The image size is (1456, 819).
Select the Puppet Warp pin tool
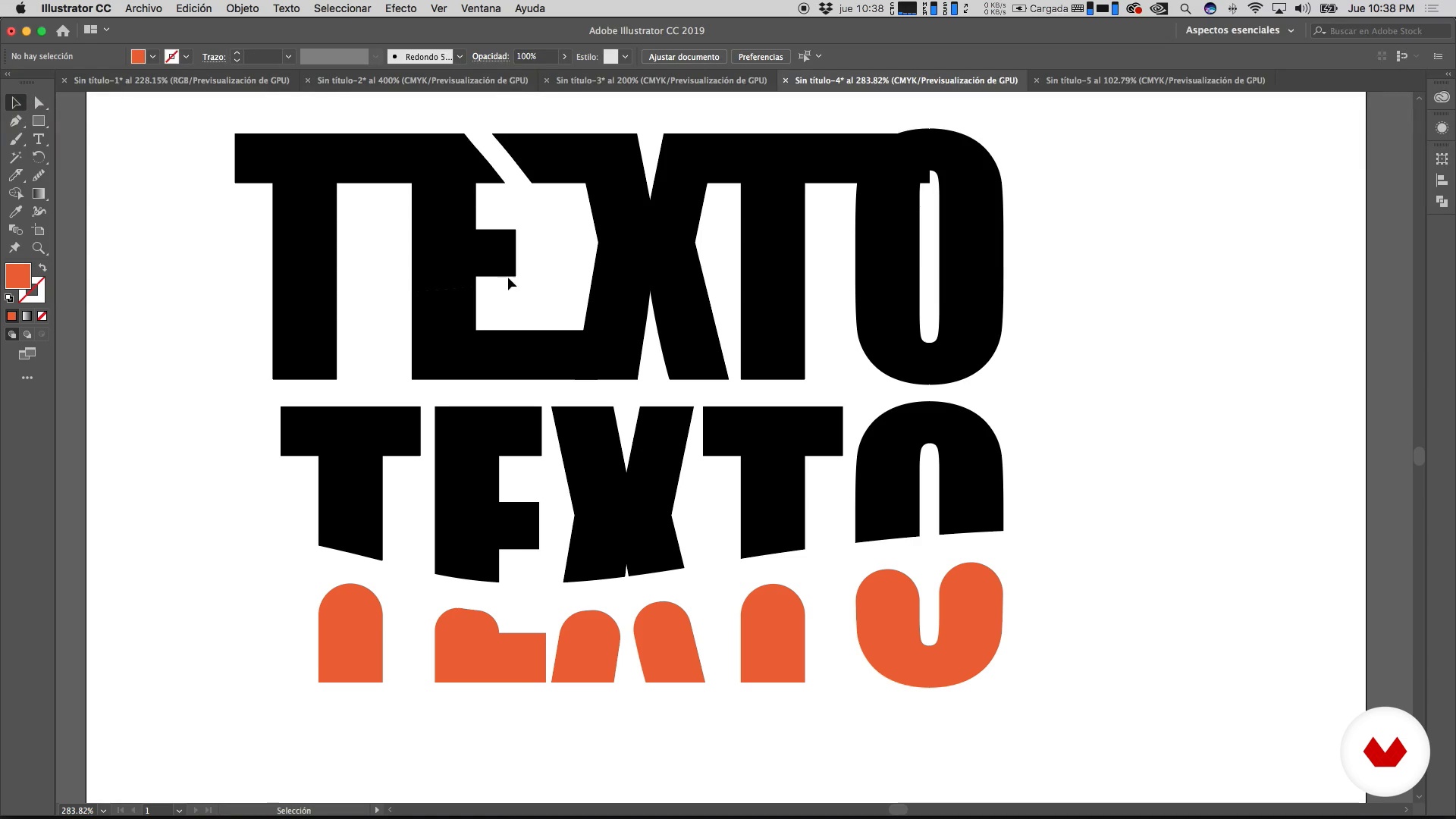[15, 249]
